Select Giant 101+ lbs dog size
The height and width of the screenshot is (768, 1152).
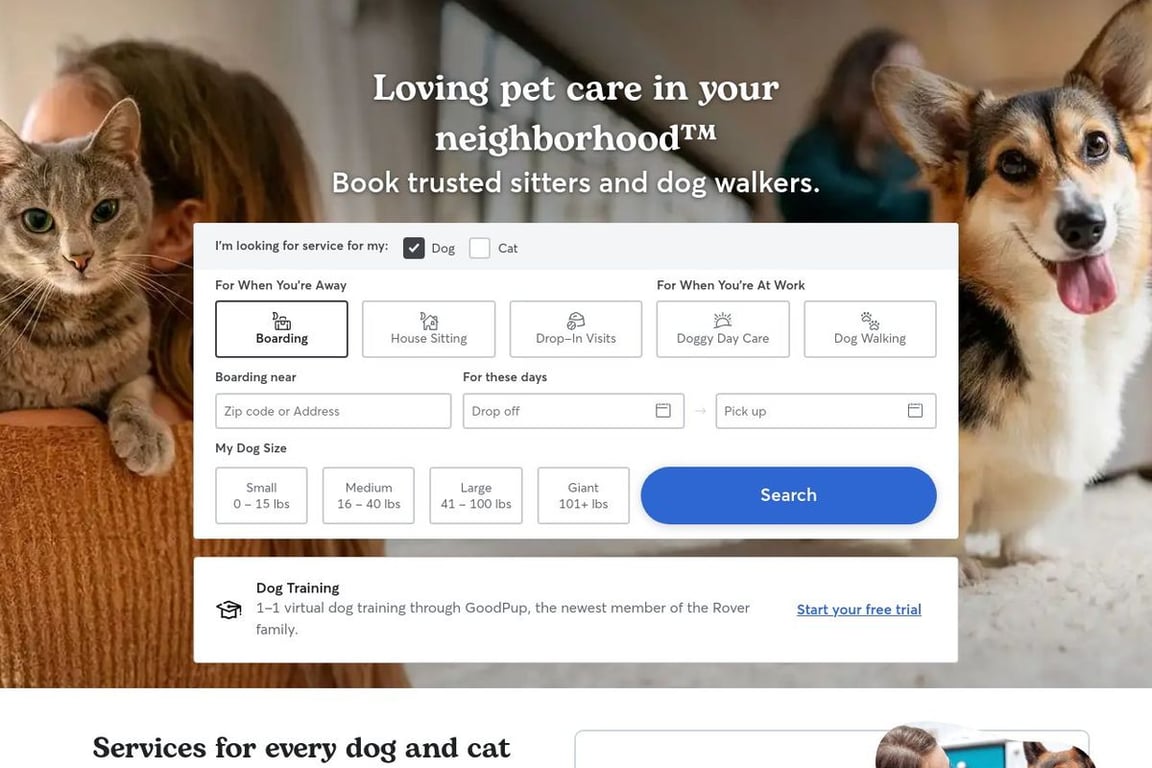583,495
